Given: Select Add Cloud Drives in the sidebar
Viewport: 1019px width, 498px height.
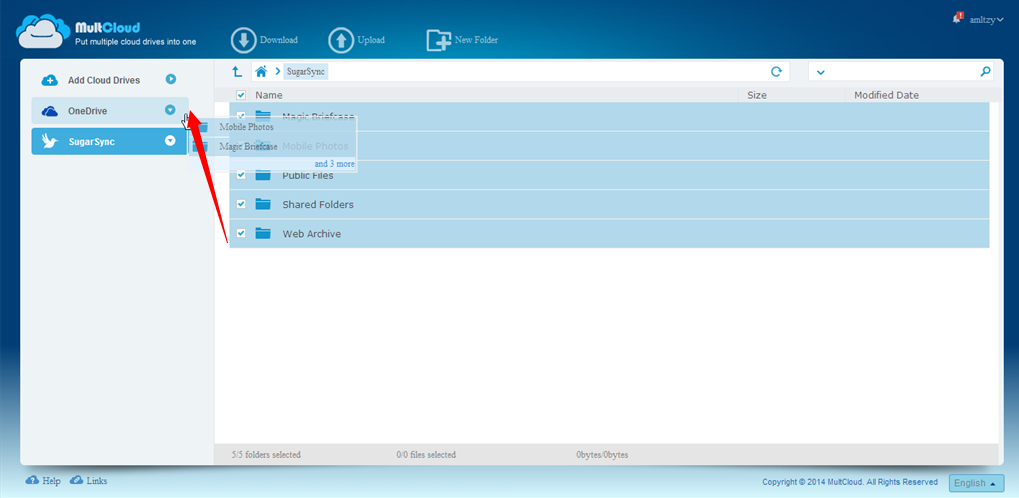Looking at the screenshot, I should point(103,80).
